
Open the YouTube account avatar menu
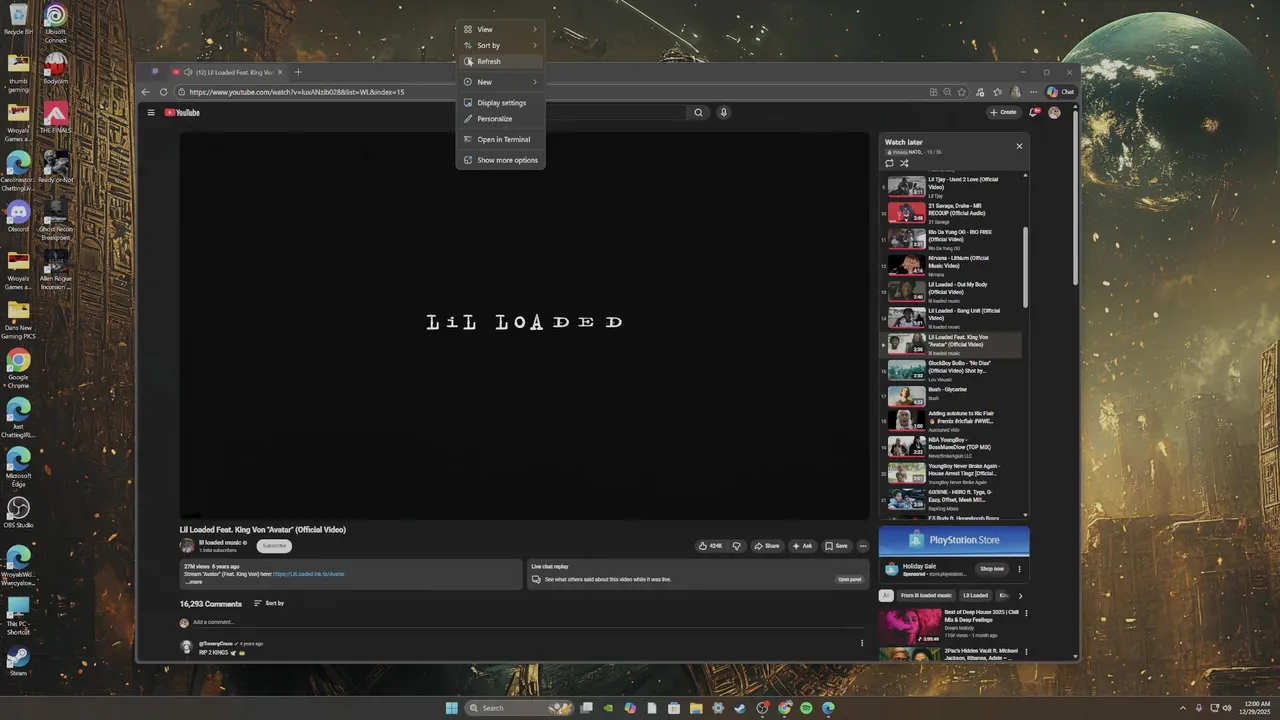pyautogui.click(x=1054, y=112)
